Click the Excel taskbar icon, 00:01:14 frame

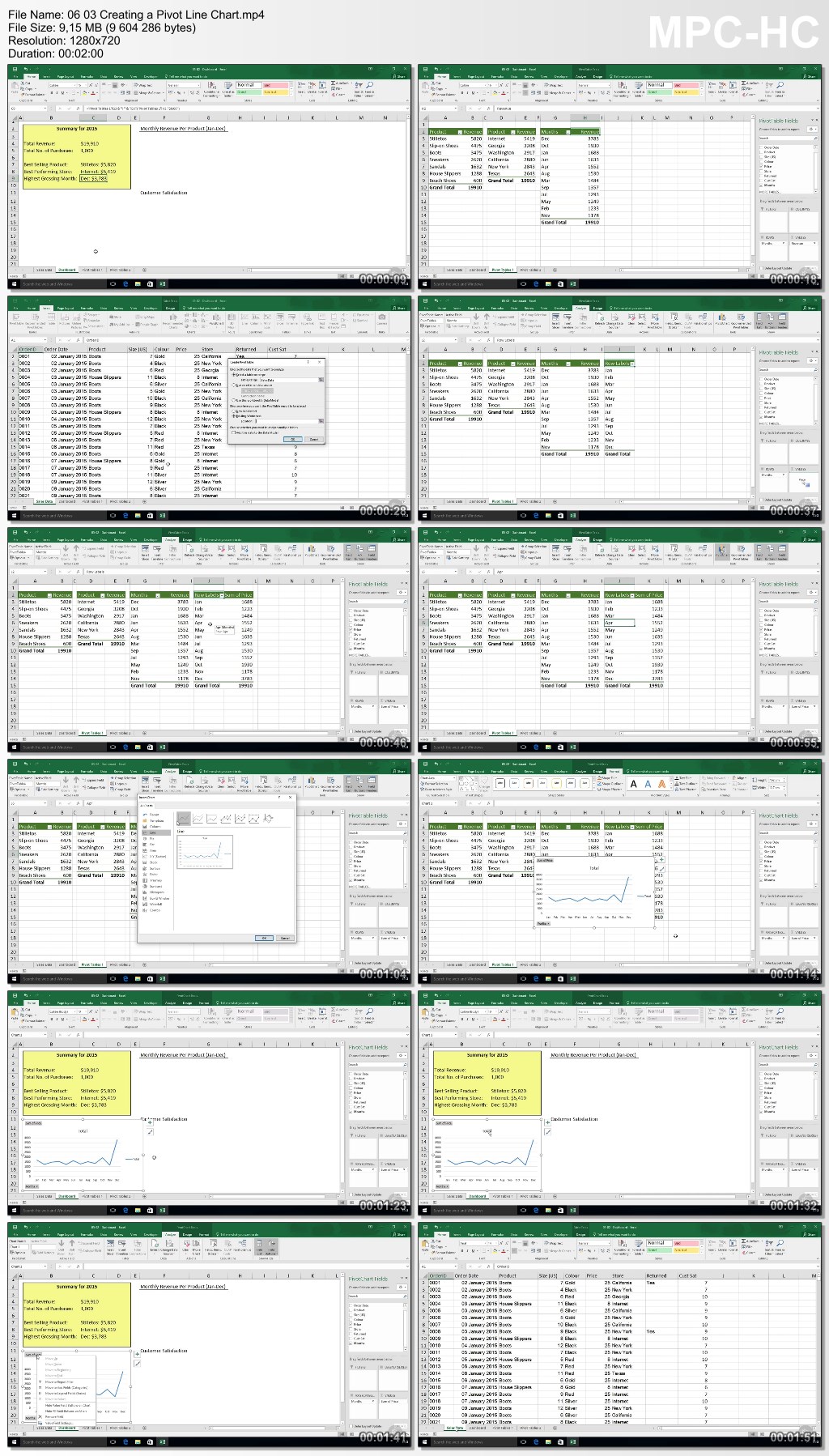click(x=573, y=978)
